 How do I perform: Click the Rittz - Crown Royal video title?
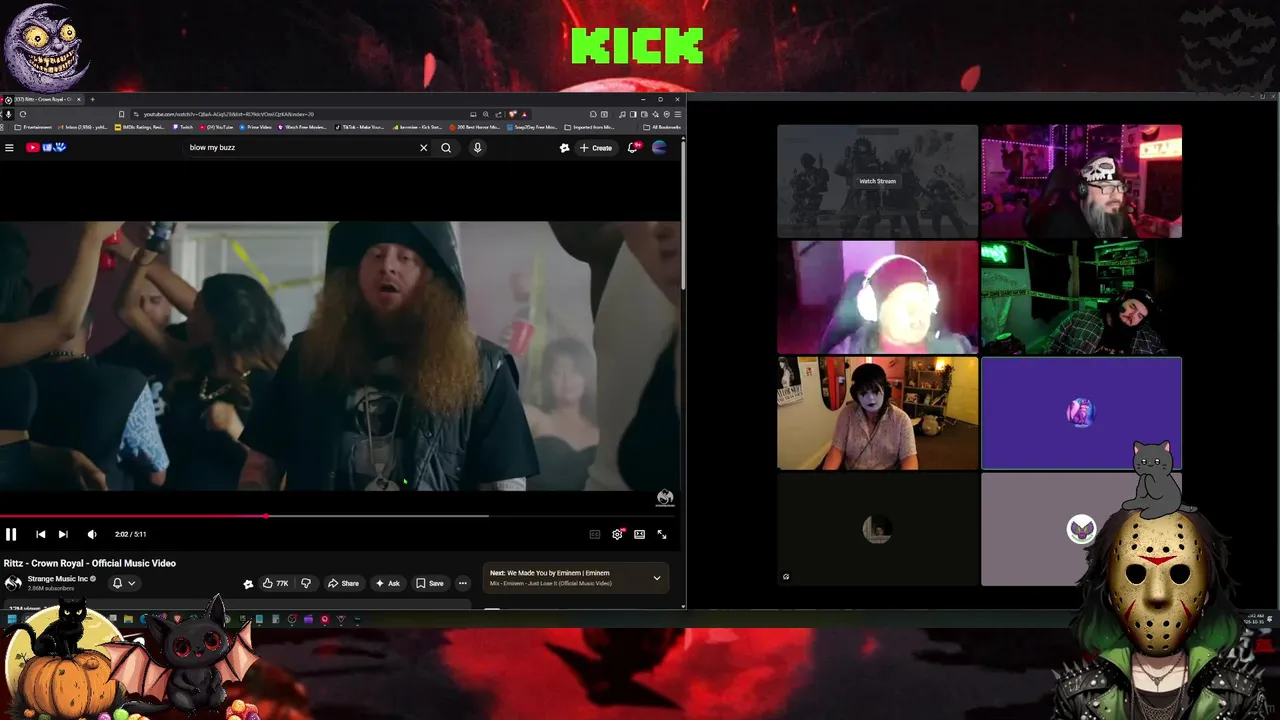(90, 563)
